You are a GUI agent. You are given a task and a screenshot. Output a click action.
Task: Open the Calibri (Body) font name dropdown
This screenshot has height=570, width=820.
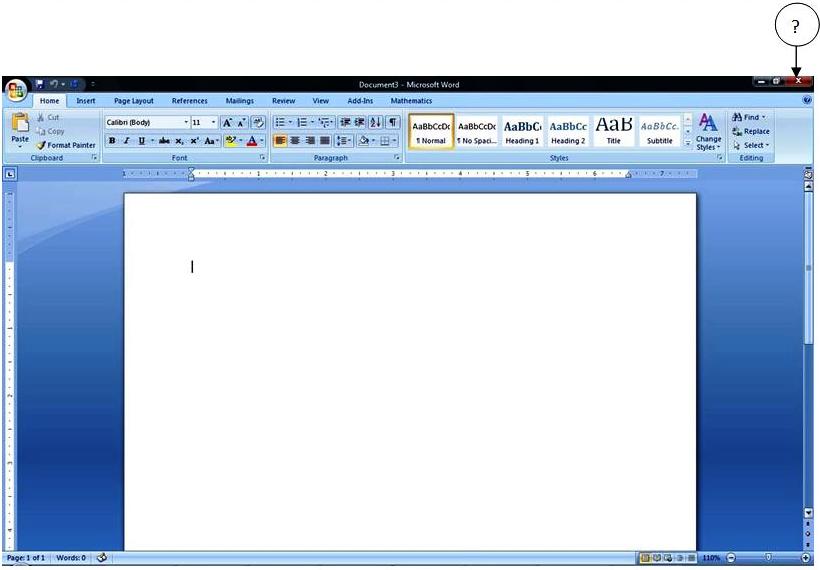point(185,122)
